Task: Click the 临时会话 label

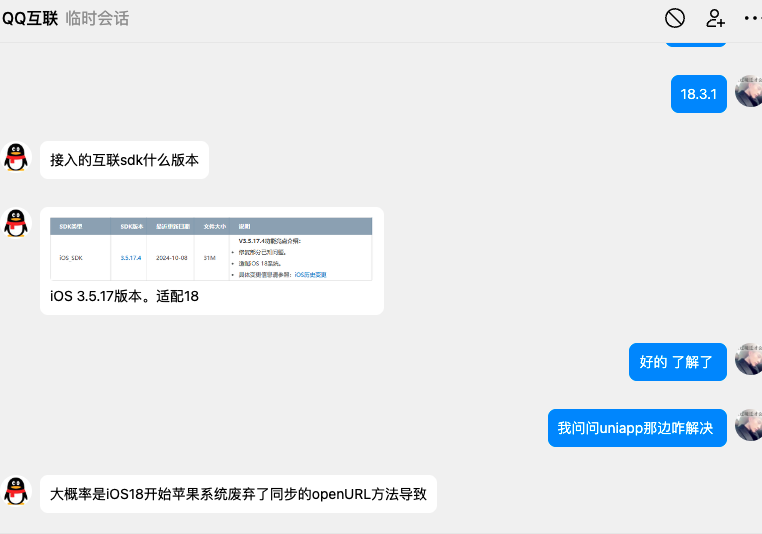Action: click(x=97, y=18)
